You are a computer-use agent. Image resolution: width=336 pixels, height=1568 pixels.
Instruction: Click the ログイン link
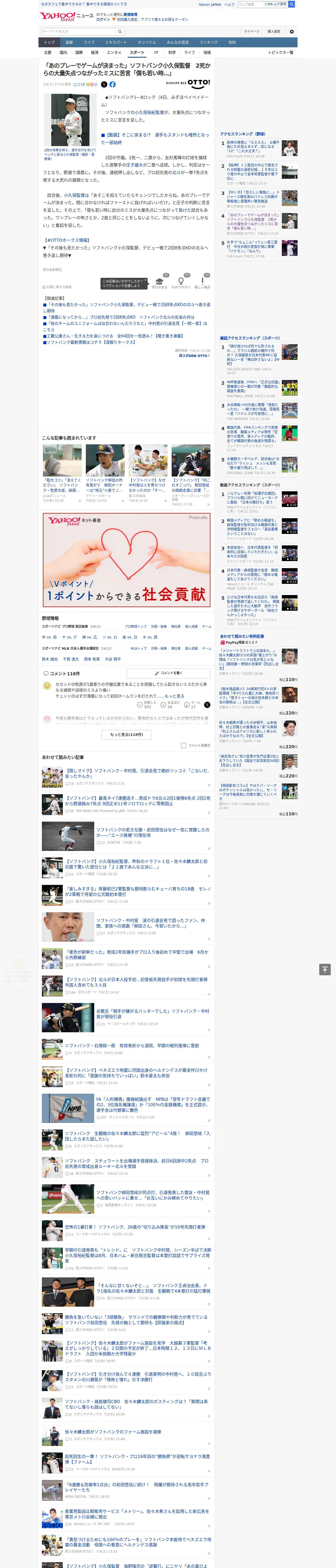103,20
